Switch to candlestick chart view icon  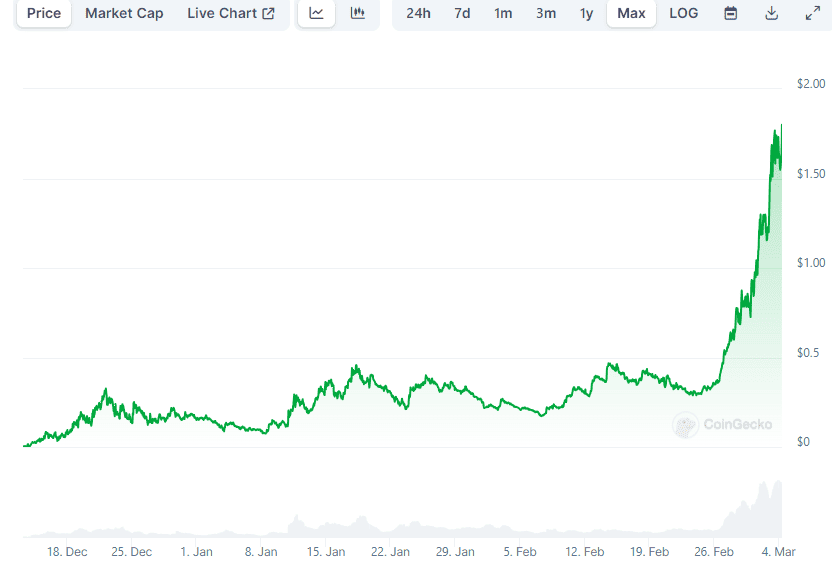[358, 13]
